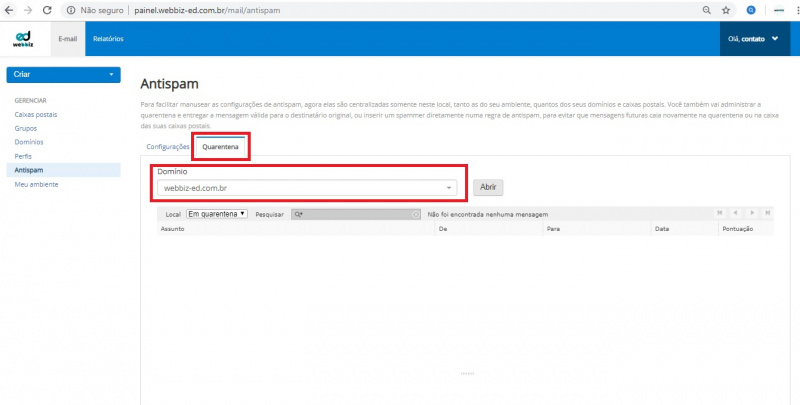Expand the Criar dropdown button
Viewport: 800px width, 405px height.
pyautogui.click(x=63, y=75)
